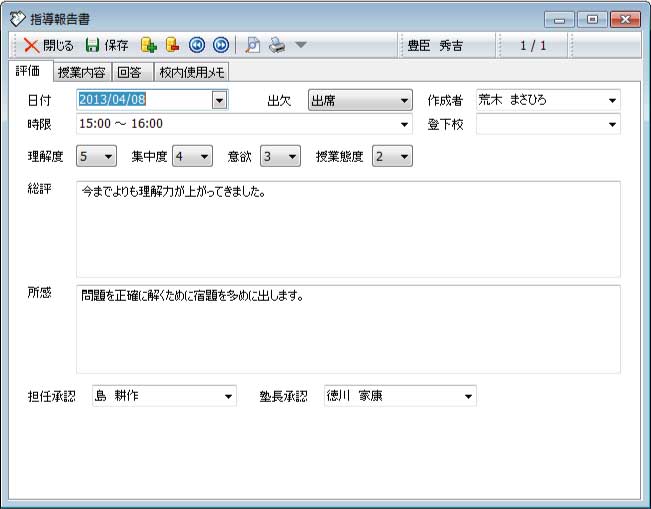Open the 意欲 rating dropdown
This screenshot has height=509, width=651.
click(x=280, y=156)
